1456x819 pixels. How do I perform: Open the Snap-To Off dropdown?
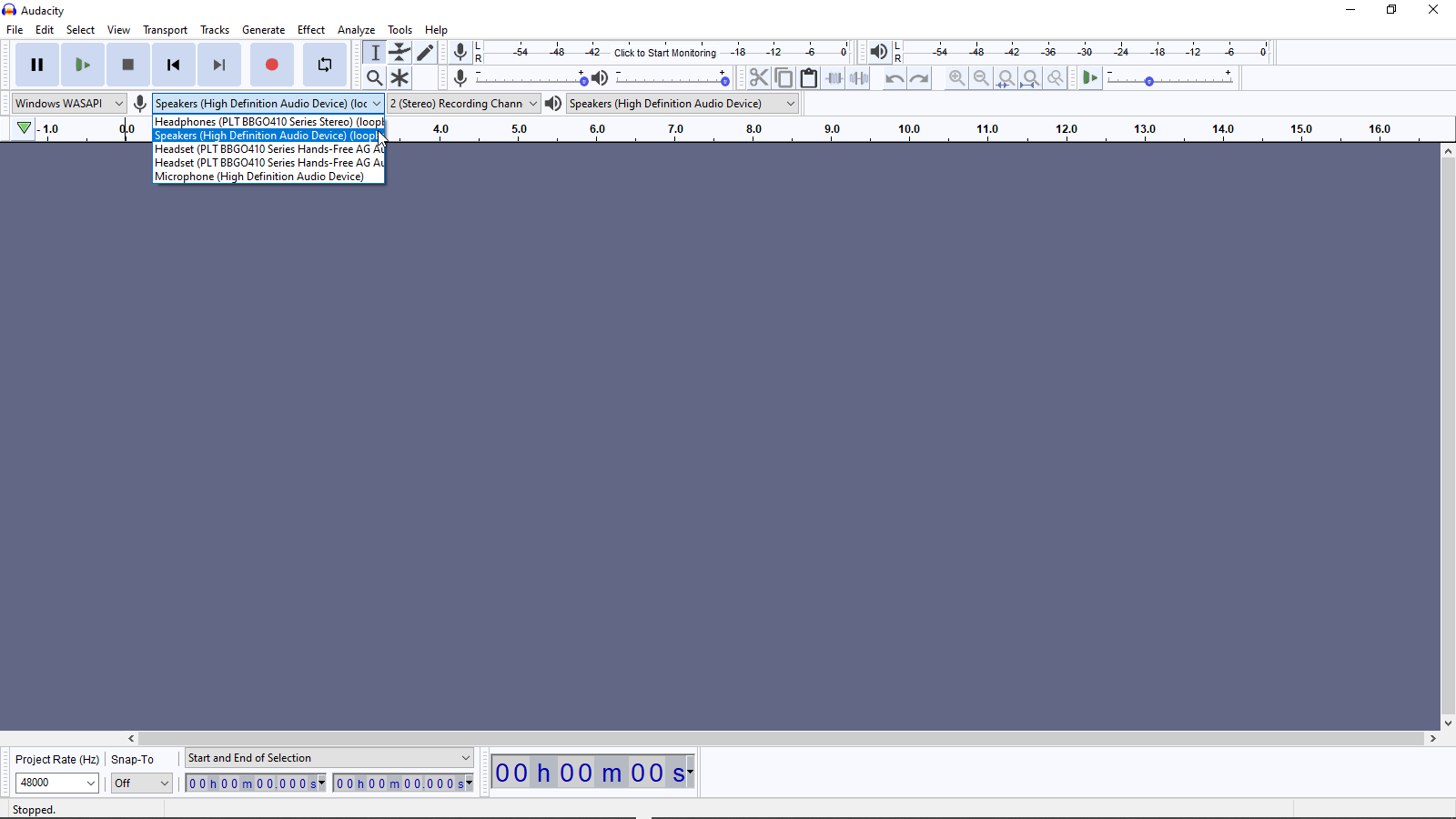click(x=142, y=783)
